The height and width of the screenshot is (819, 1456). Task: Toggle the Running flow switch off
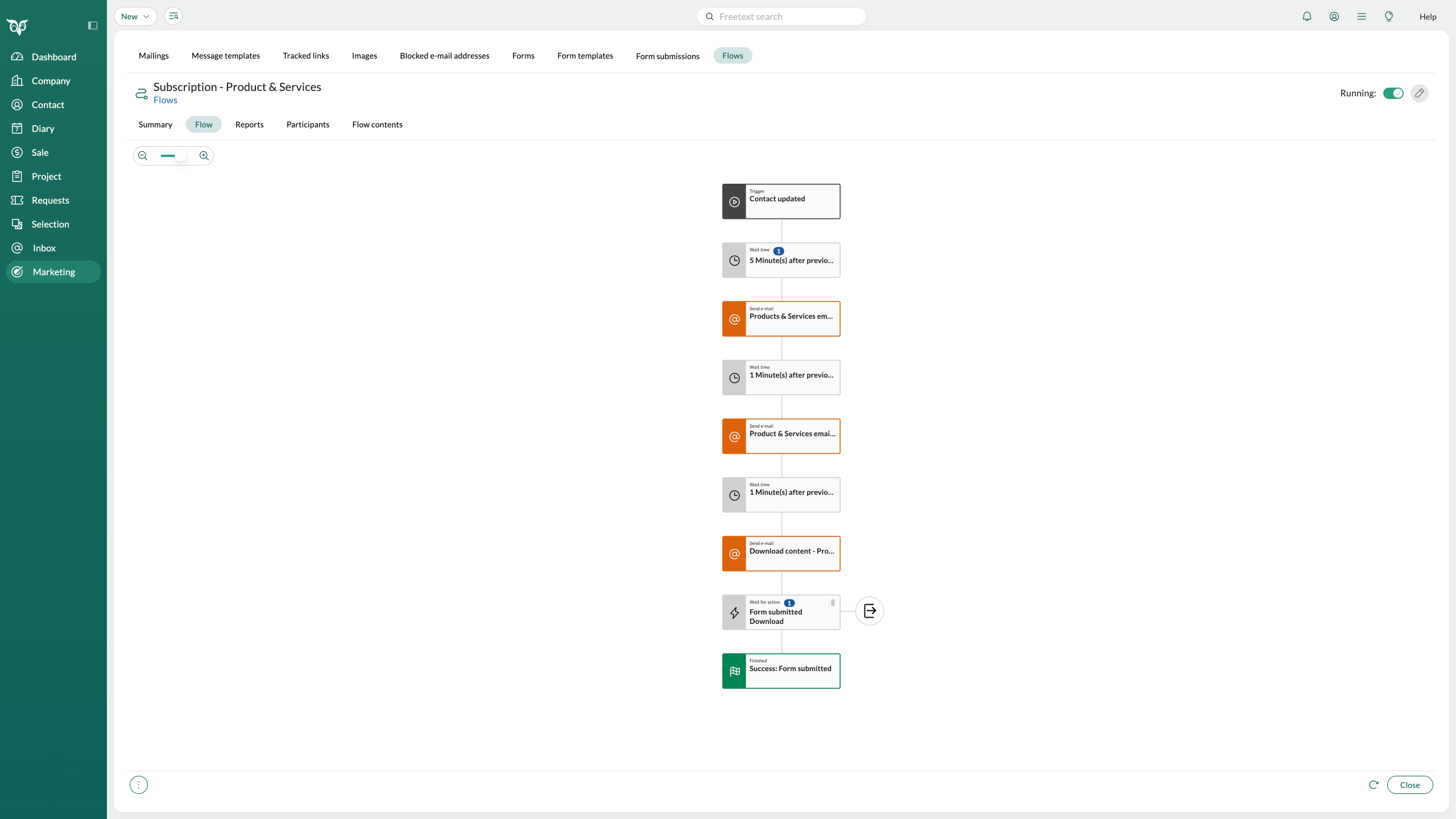pos(1393,93)
